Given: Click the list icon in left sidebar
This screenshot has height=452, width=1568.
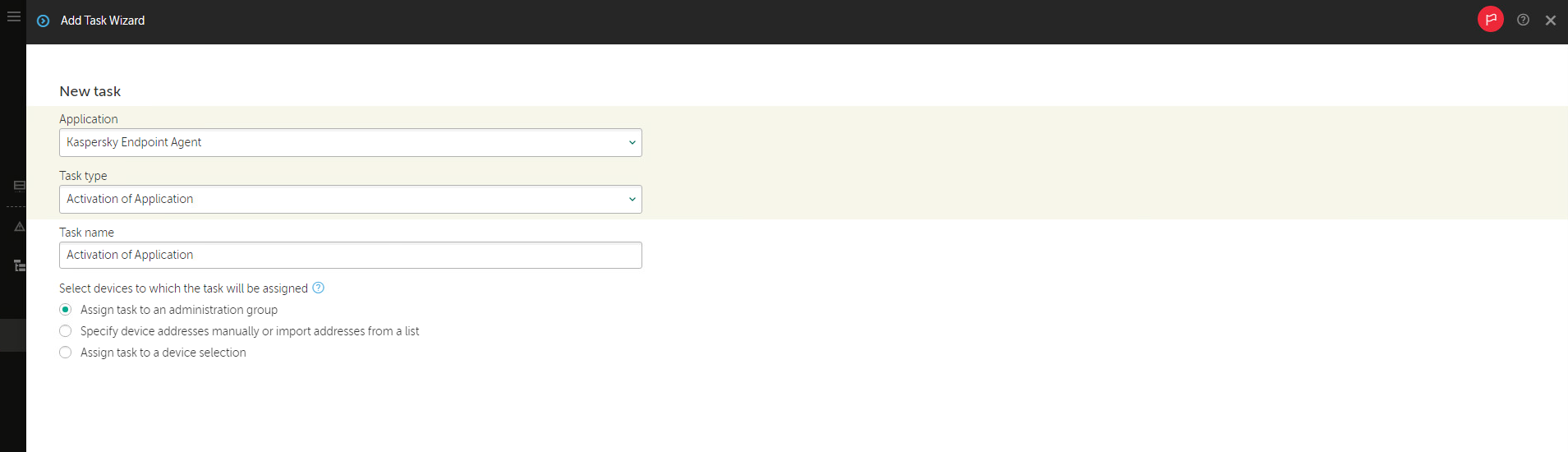Looking at the screenshot, I should click(19, 186).
